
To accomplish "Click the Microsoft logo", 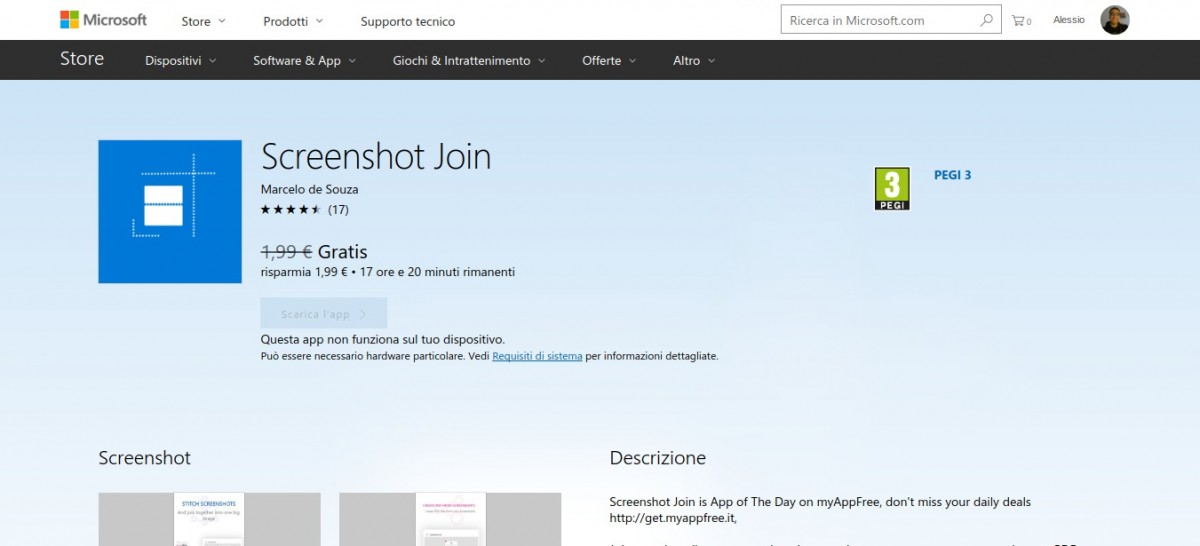I will click(x=103, y=20).
